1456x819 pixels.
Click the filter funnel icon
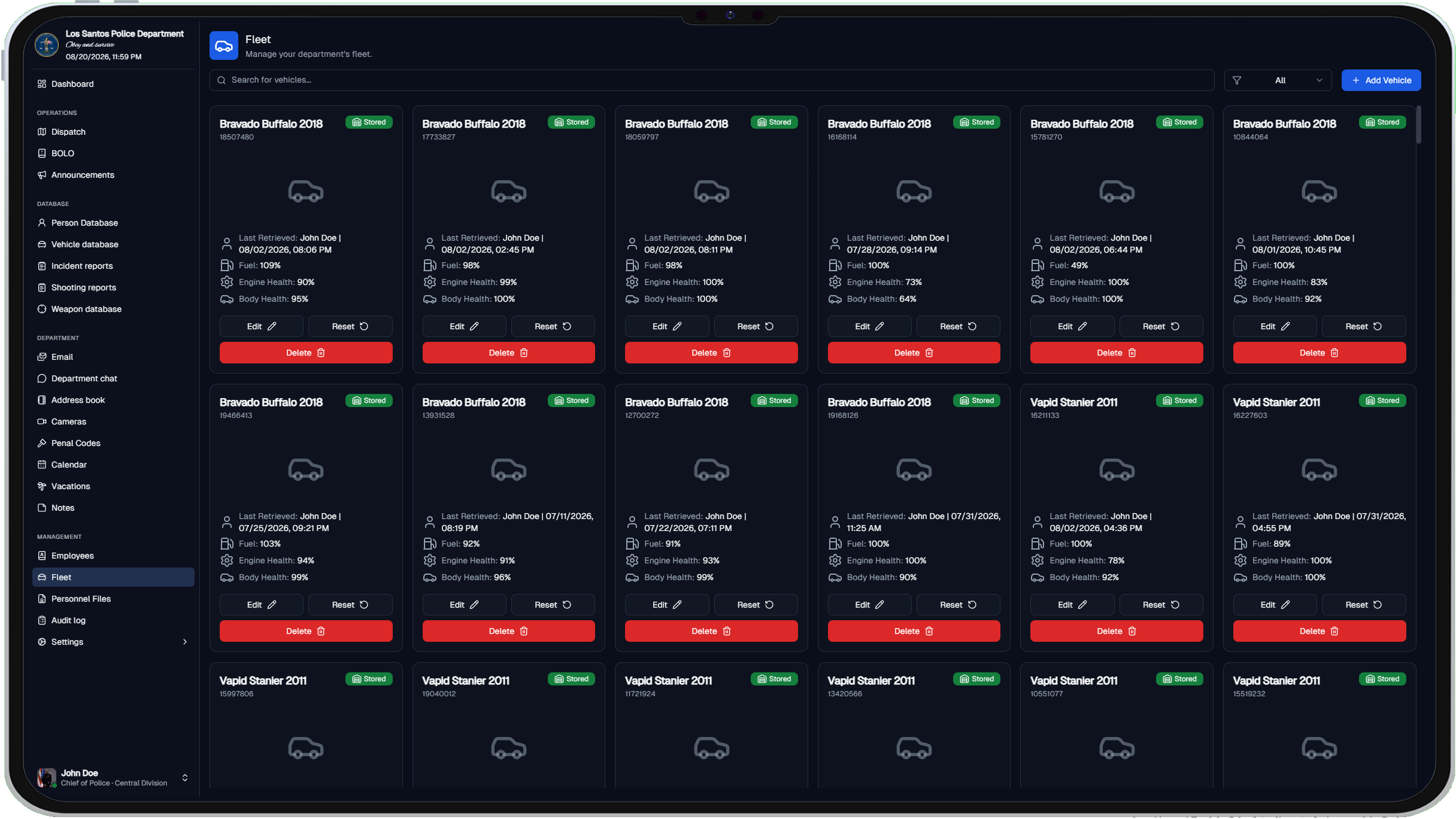pyautogui.click(x=1237, y=80)
